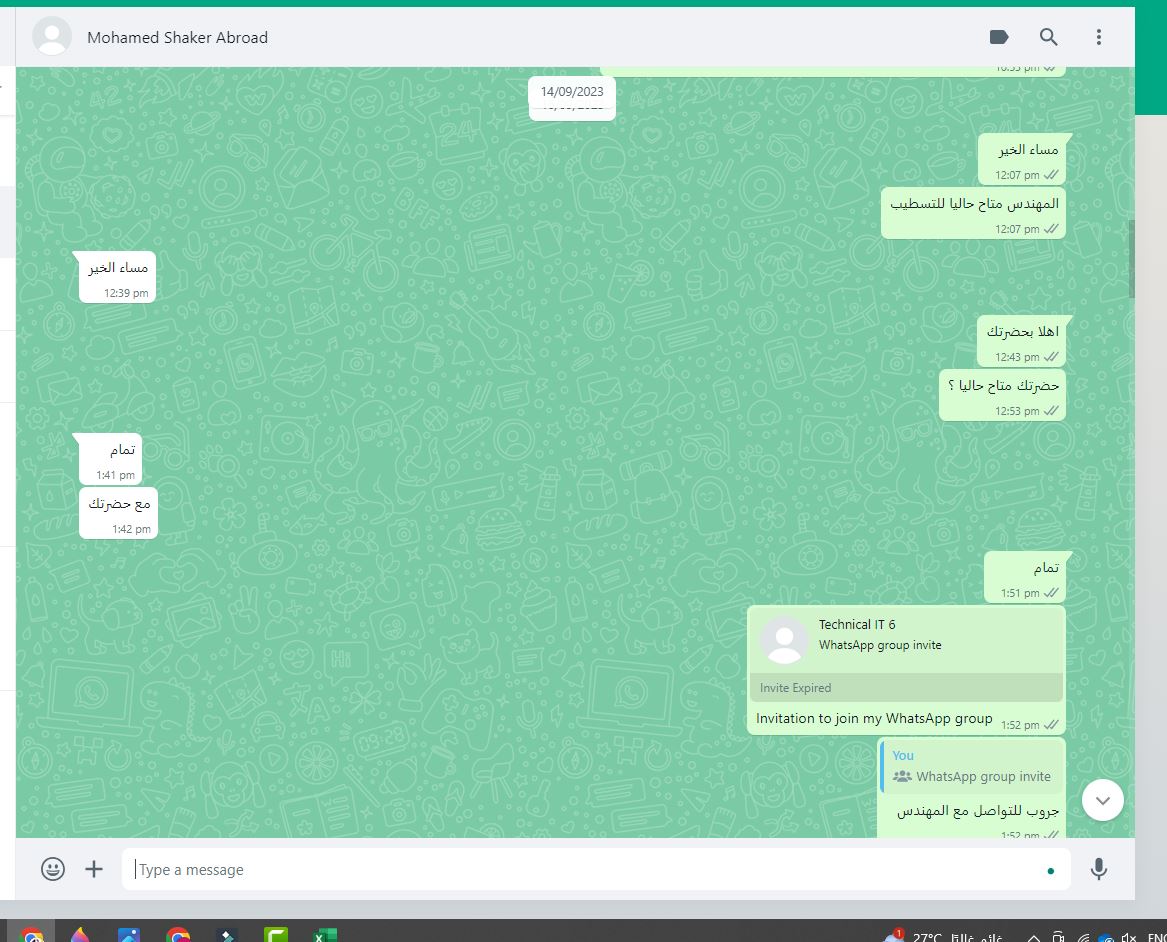
Task: Click the Technical IT 6 group avatar
Action: pos(784,639)
